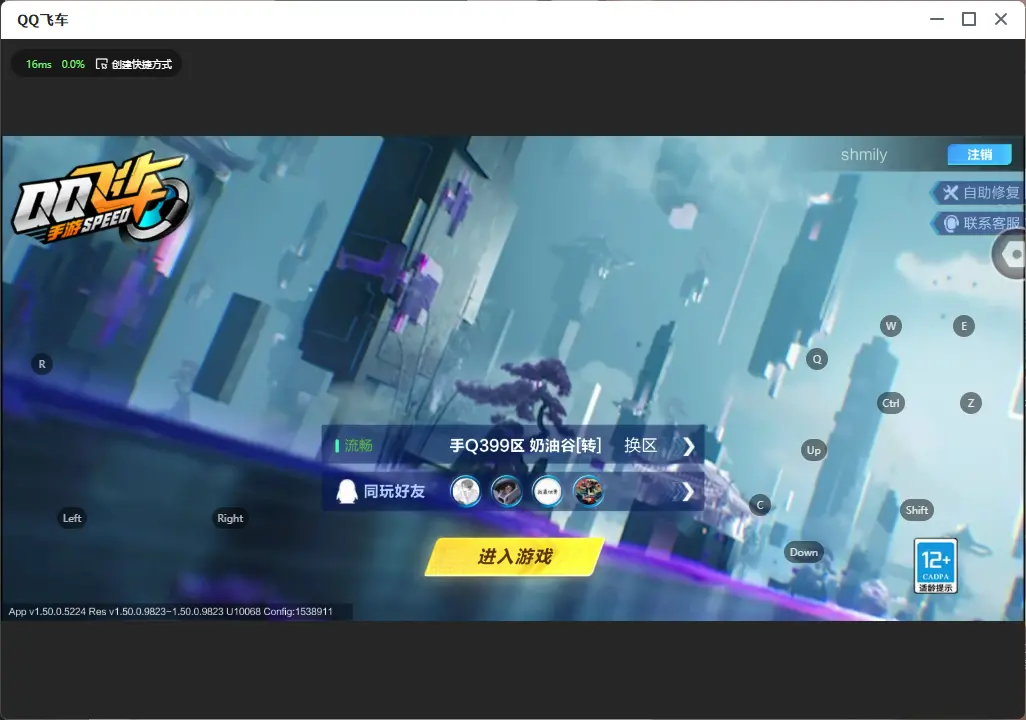Click the QQ飞车 Speed logo
Screen dimensions: 1026x720
[99, 197]
